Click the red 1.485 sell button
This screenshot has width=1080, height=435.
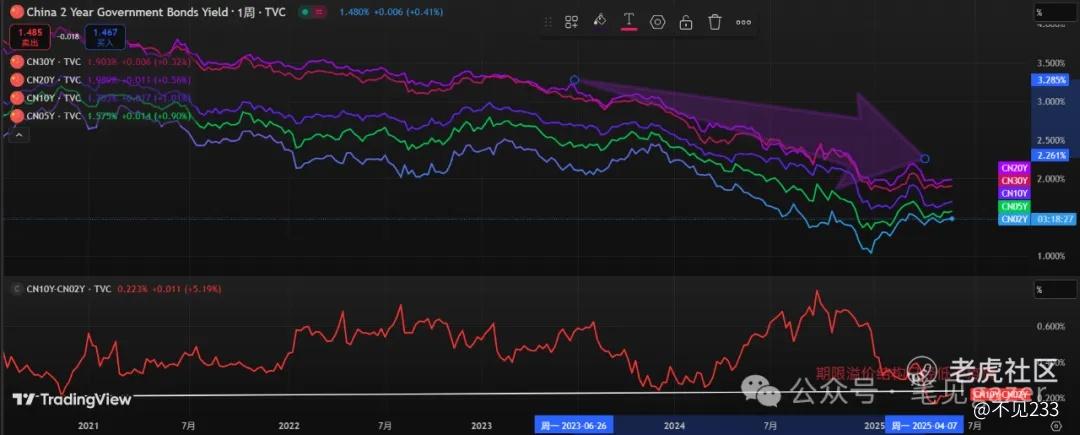click(28, 37)
